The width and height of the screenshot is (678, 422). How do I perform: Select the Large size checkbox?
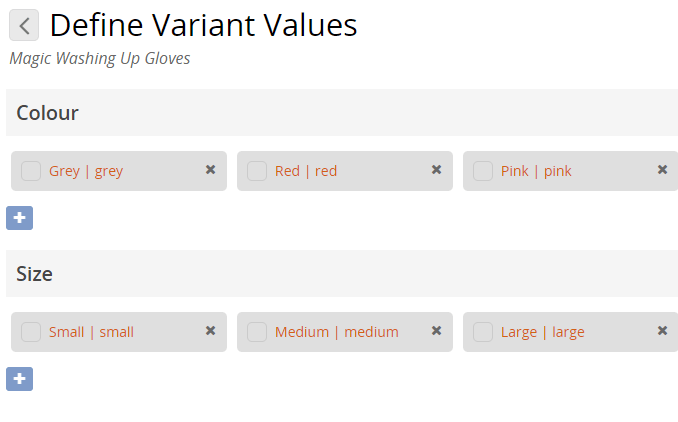(483, 332)
